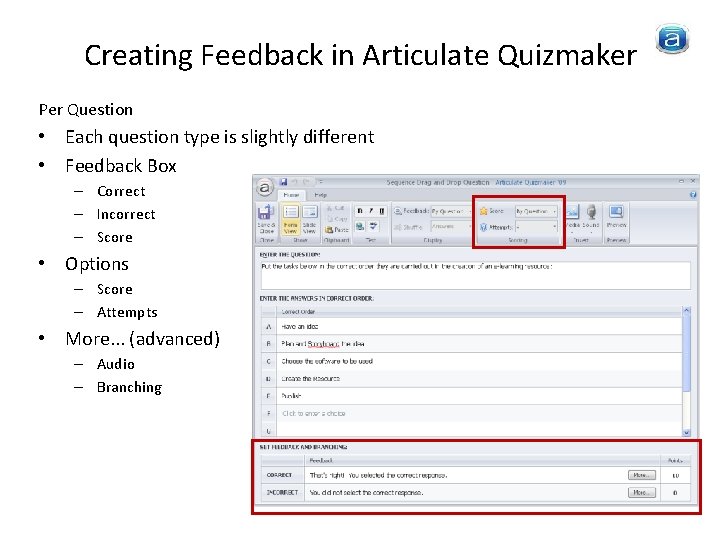This screenshot has height=540, width=720.
Task: Toggle Bold text formatting
Action: pos(360,211)
